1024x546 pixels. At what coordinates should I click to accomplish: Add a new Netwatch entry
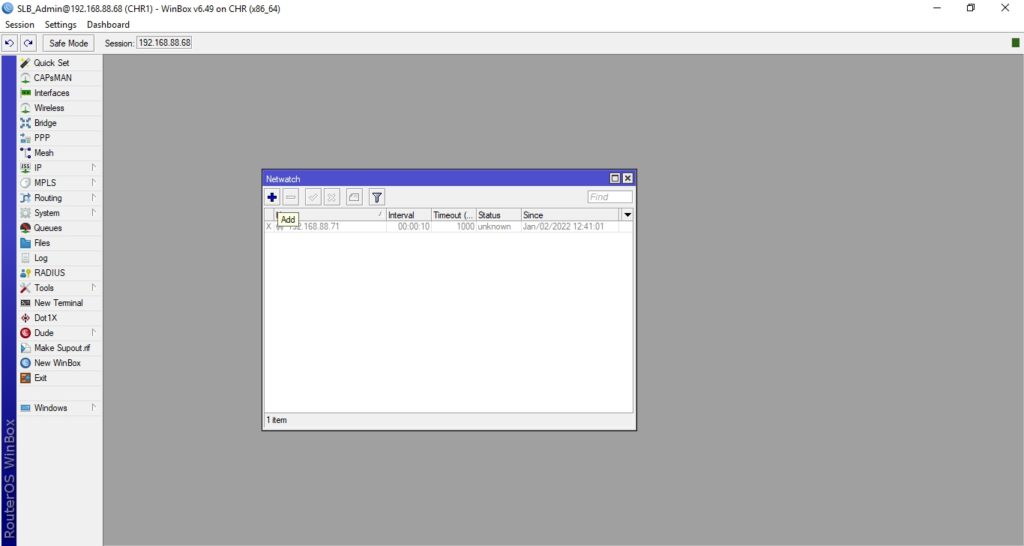272,197
